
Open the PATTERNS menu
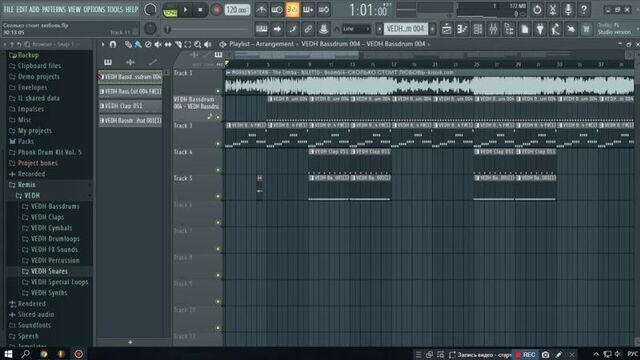[53, 9]
